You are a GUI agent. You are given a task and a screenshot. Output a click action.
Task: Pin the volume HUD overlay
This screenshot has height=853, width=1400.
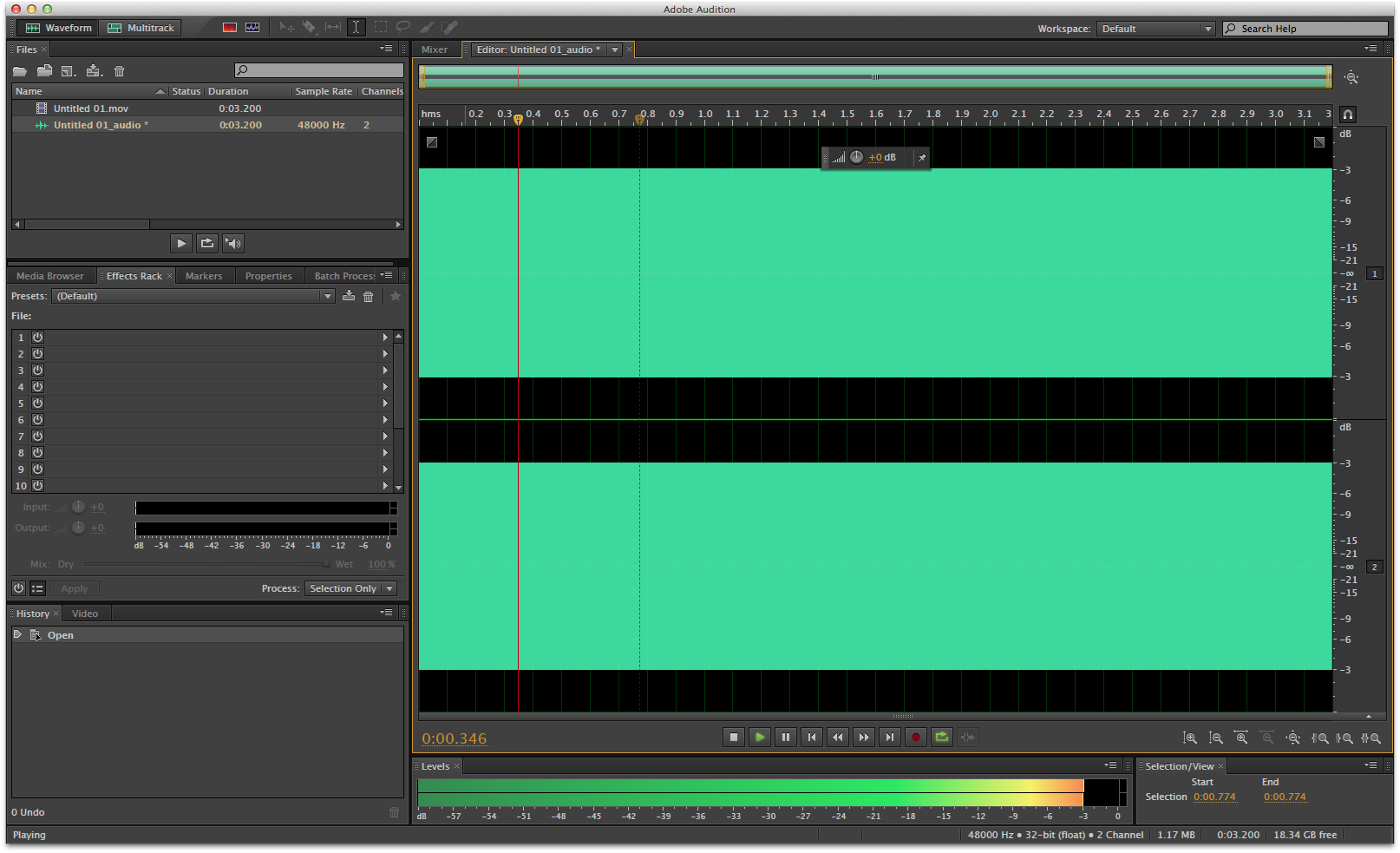[x=922, y=158]
